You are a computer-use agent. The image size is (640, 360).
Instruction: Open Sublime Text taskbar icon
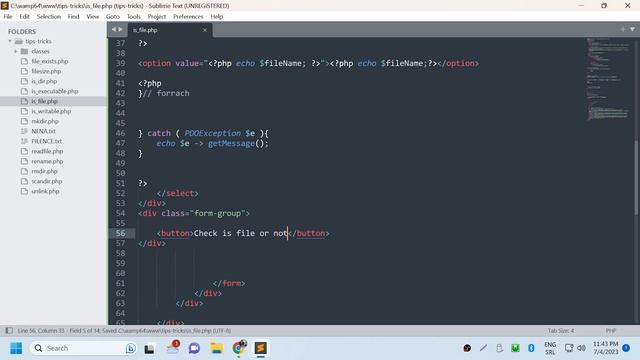[260, 348]
